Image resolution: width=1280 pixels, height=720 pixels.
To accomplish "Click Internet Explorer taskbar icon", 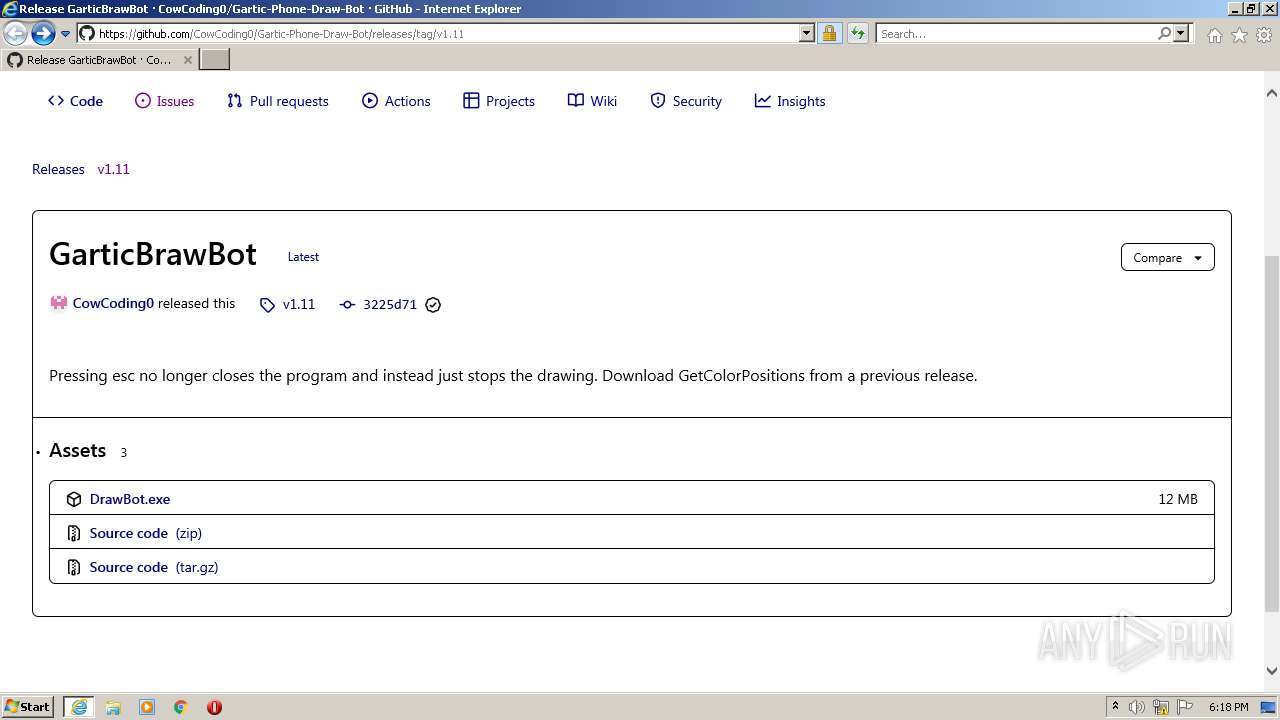I will click(79, 707).
